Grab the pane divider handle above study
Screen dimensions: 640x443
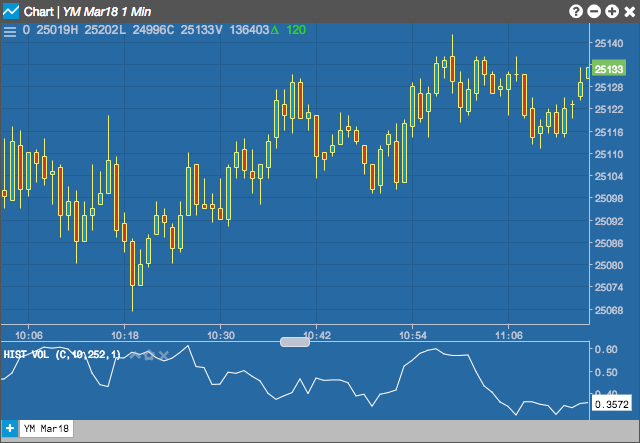click(x=295, y=342)
